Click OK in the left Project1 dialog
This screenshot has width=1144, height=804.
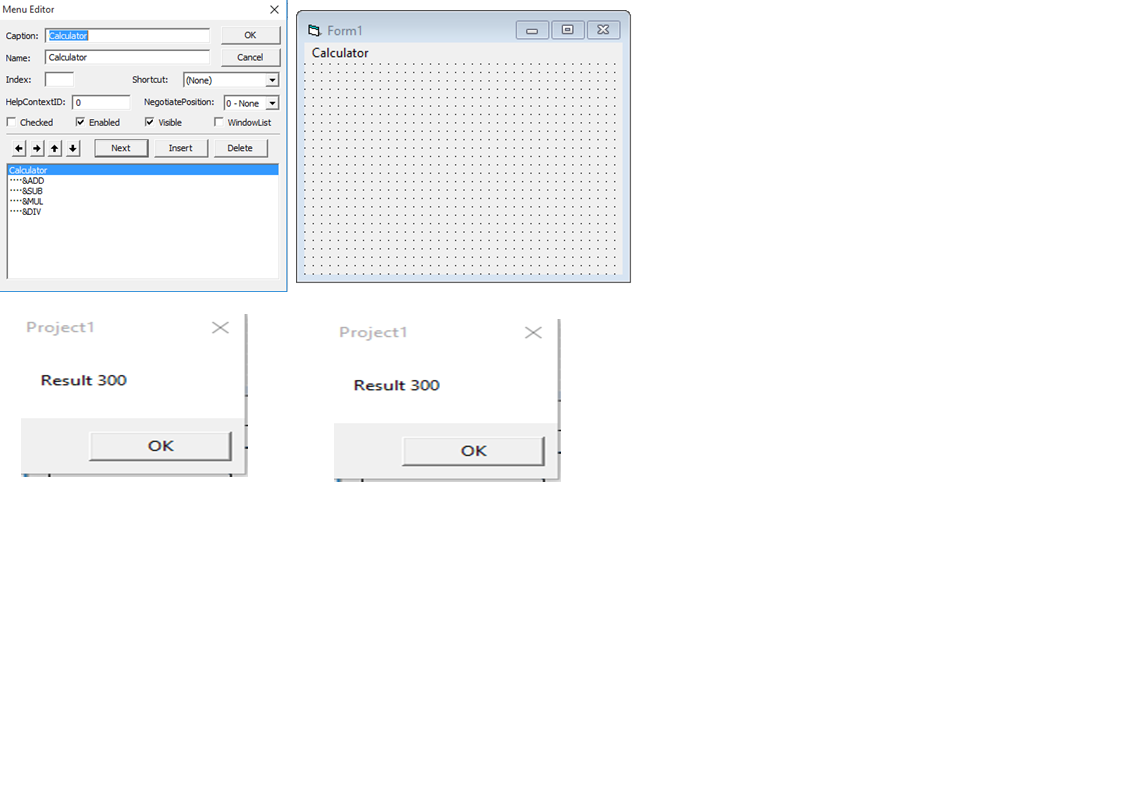(x=161, y=446)
